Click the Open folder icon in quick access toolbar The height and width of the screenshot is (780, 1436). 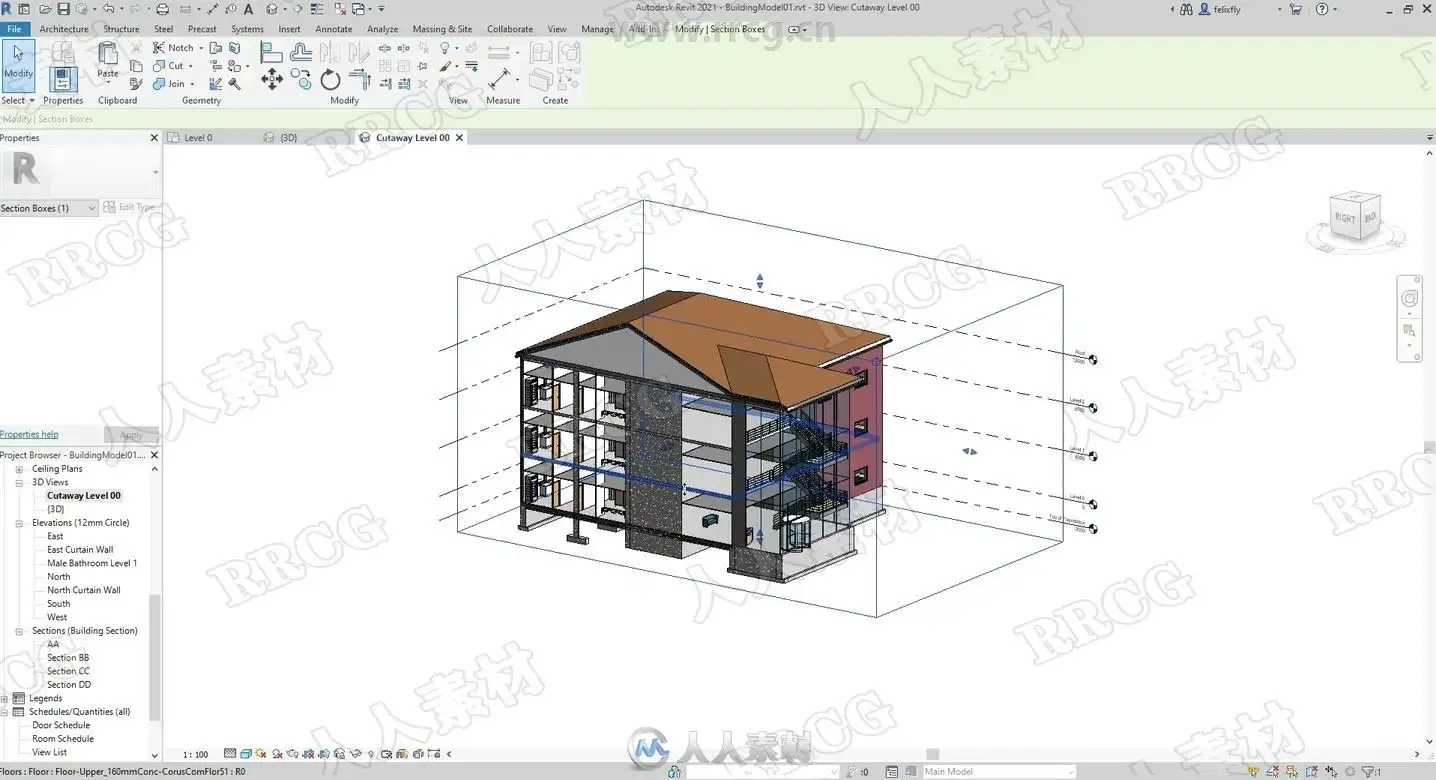43,9
